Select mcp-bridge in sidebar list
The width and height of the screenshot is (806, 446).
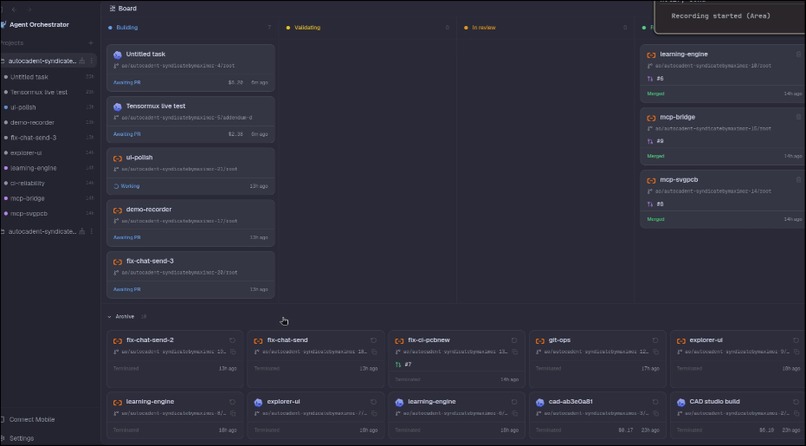click(49, 198)
